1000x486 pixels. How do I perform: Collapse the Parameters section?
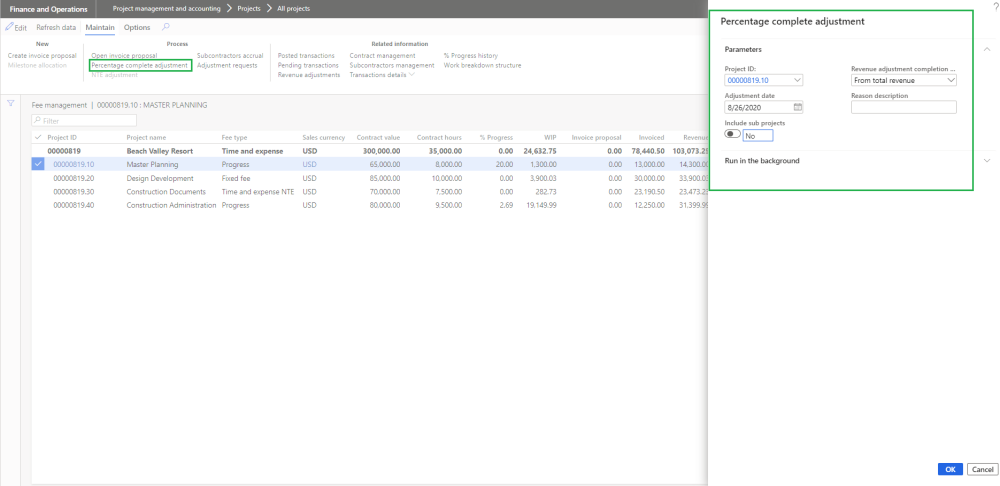tap(987, 49)
